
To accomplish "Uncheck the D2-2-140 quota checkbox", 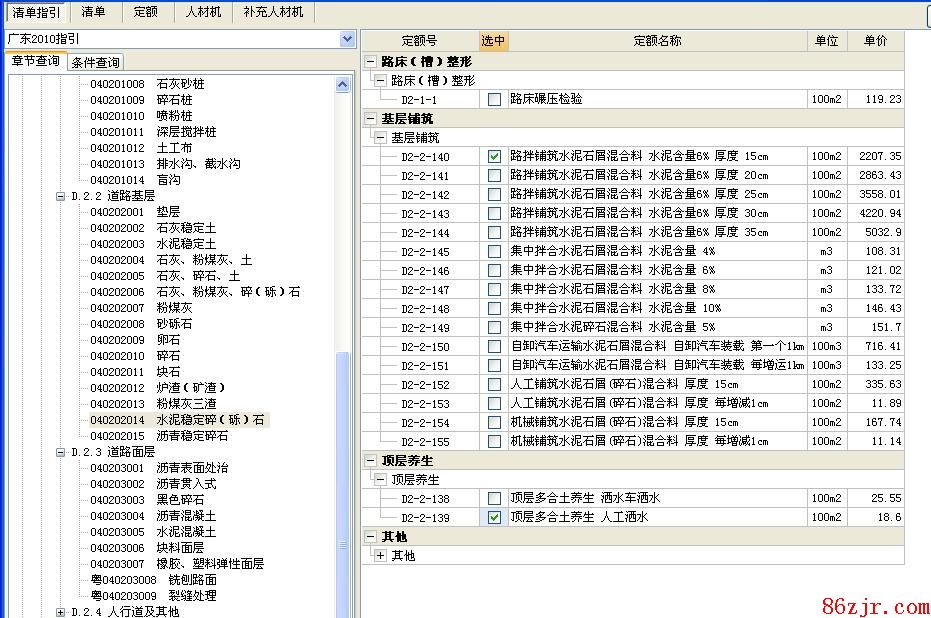I will click(494, 157).
